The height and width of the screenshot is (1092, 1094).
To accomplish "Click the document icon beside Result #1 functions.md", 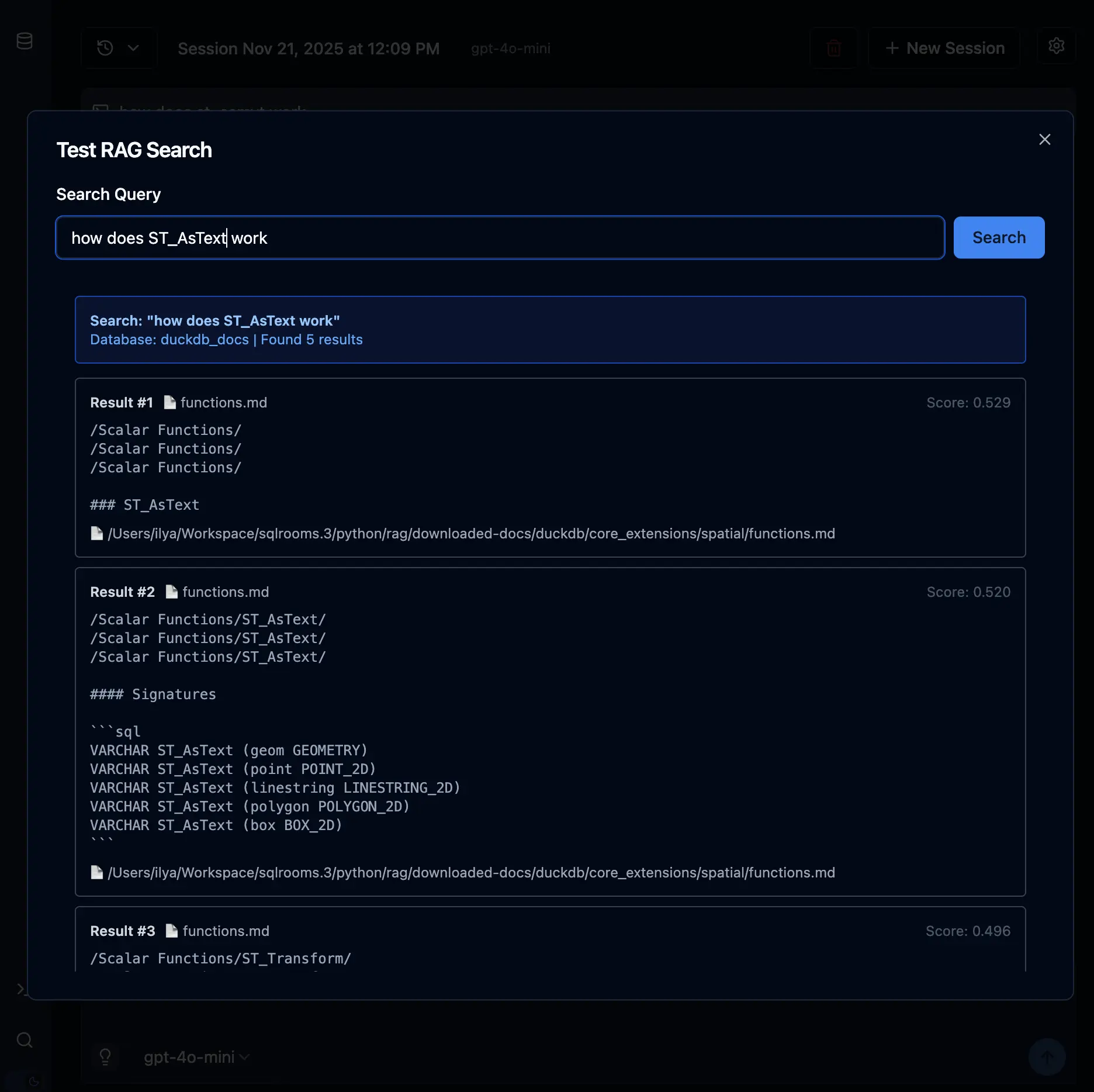I will coord(170,402).
